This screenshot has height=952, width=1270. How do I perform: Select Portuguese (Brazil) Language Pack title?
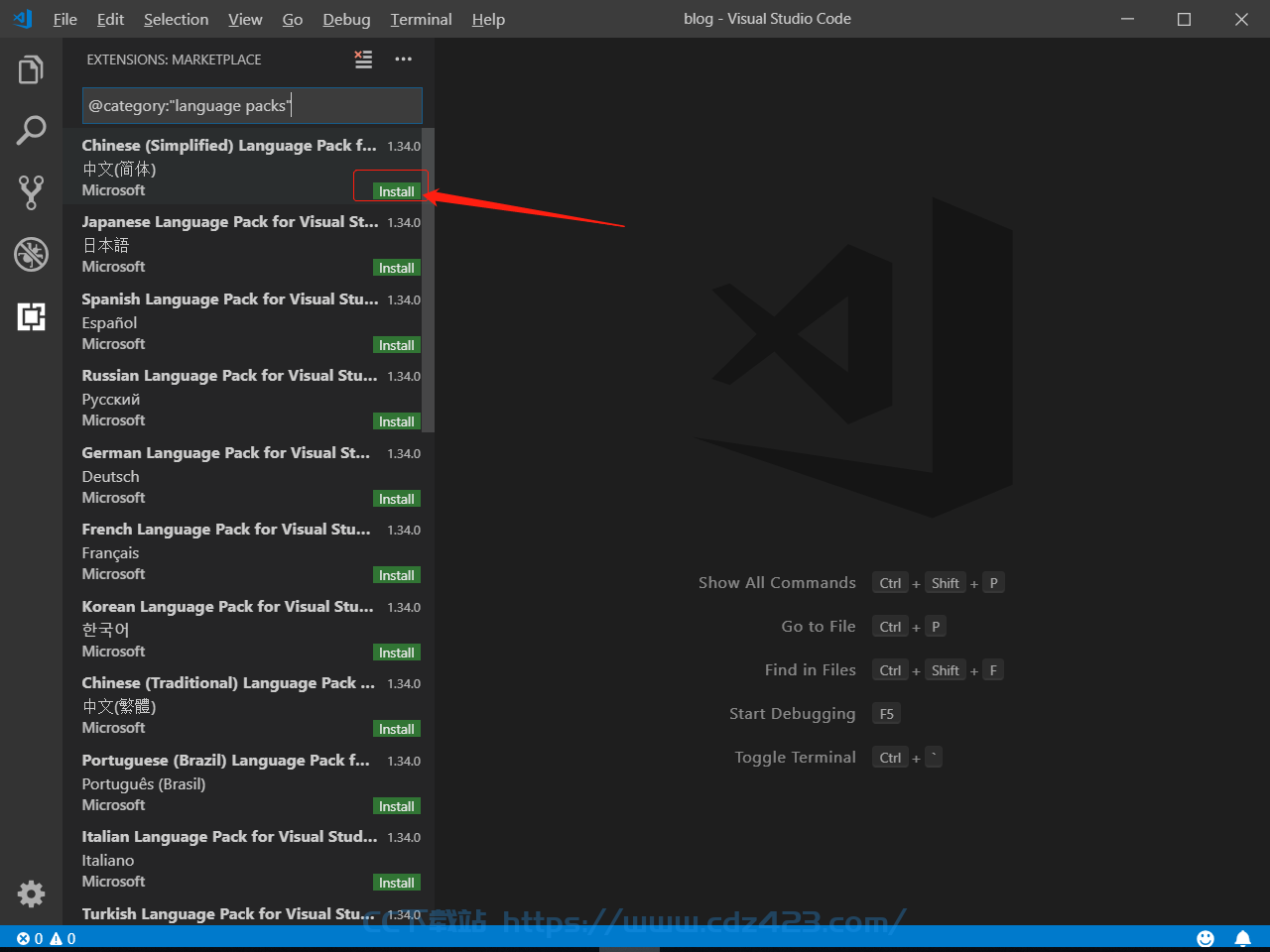[x=225, y=760]
